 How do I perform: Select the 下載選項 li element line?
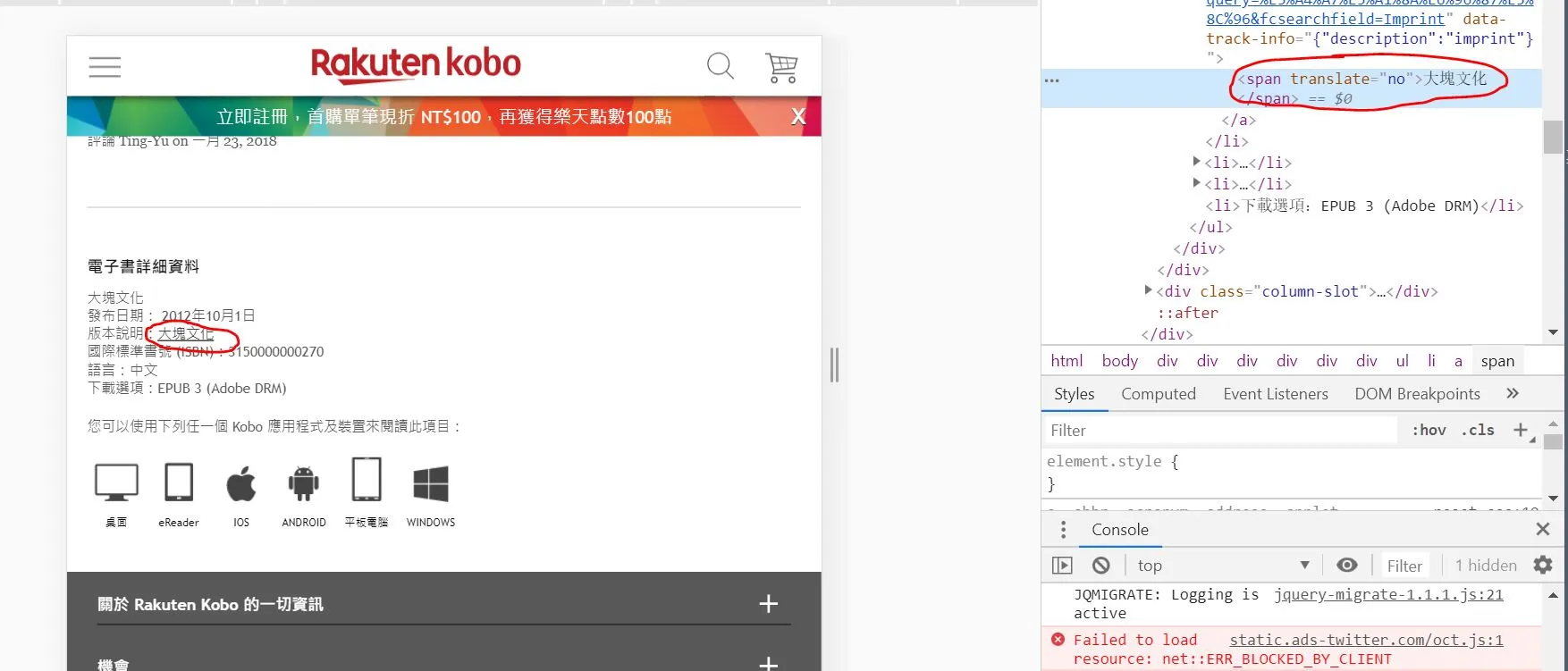tap(1364, 205)
